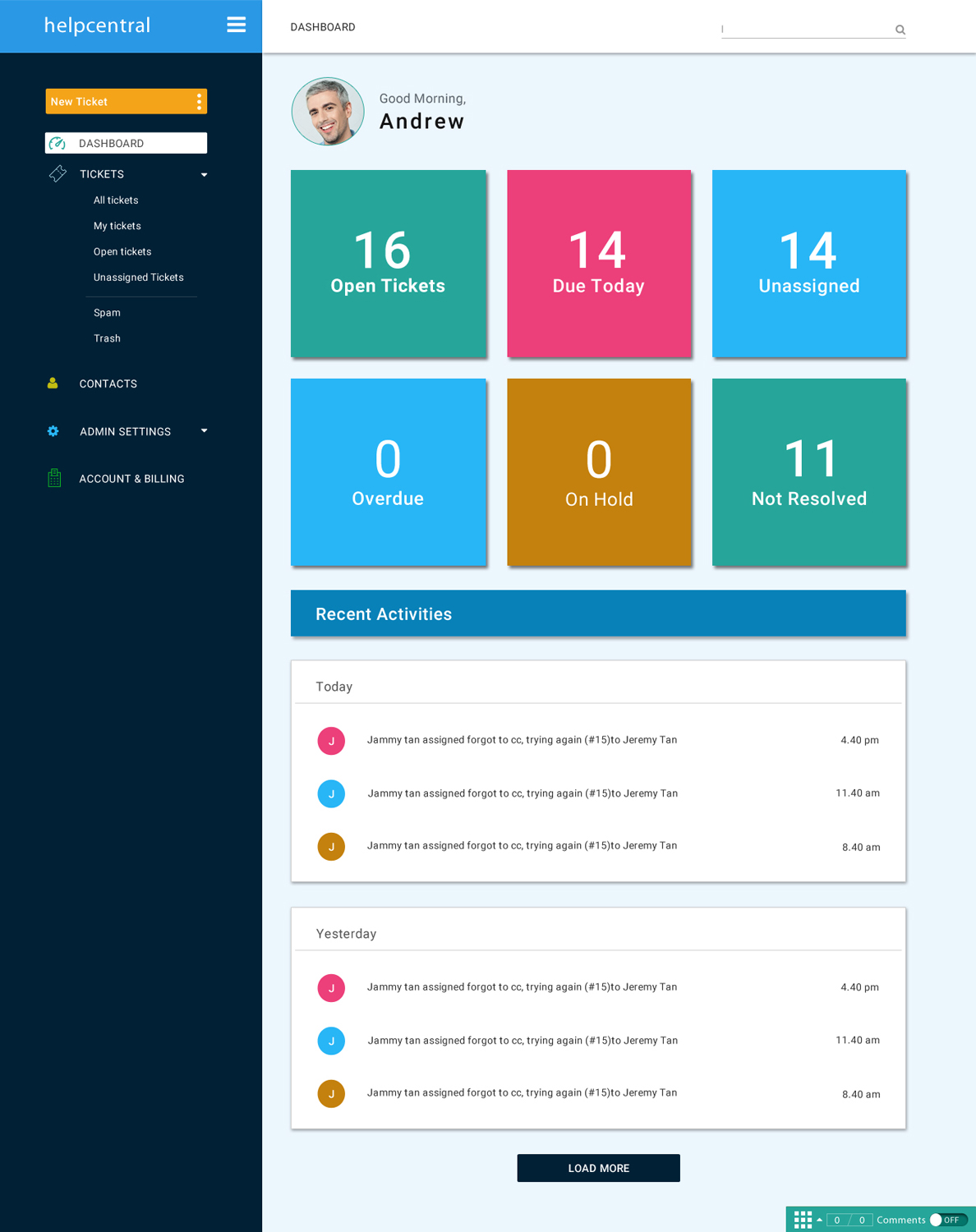This screenshot has height=1232, width=976.
Task: Click the blue J avatar at Today 11.40 am
Action: (331, 793)
